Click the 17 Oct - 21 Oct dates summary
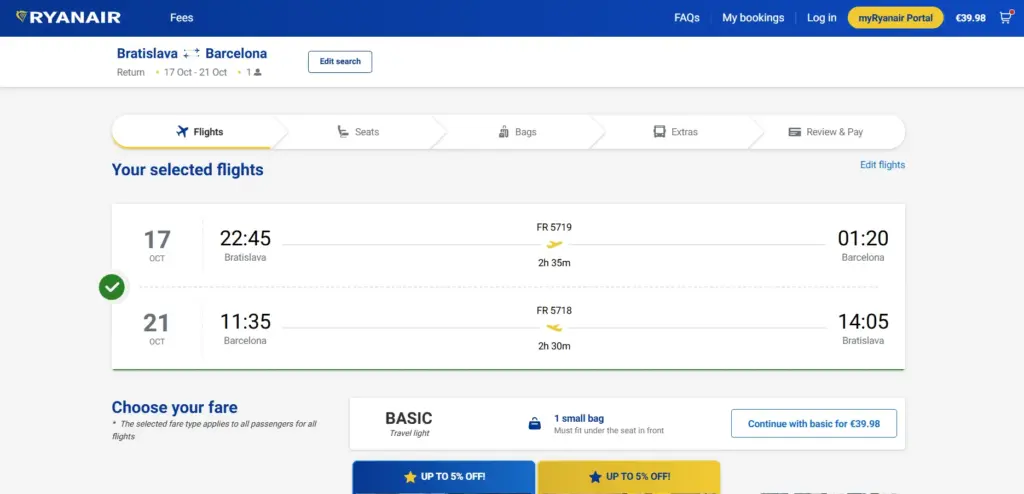 click(x=195, y=73)
